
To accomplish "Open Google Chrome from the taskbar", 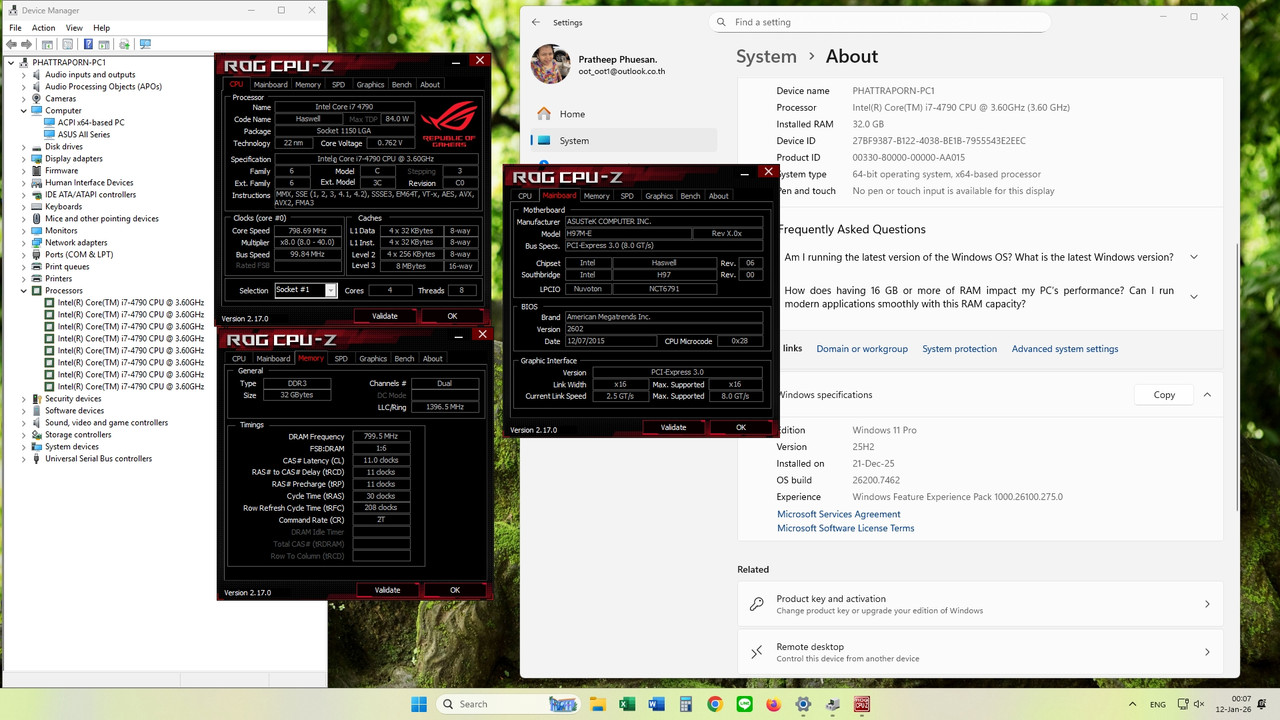I will click(x=715, y=704).
